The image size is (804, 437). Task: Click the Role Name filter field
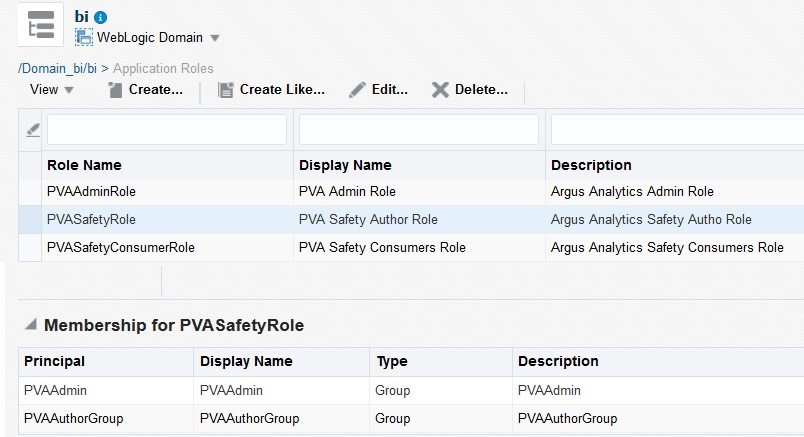166,129
